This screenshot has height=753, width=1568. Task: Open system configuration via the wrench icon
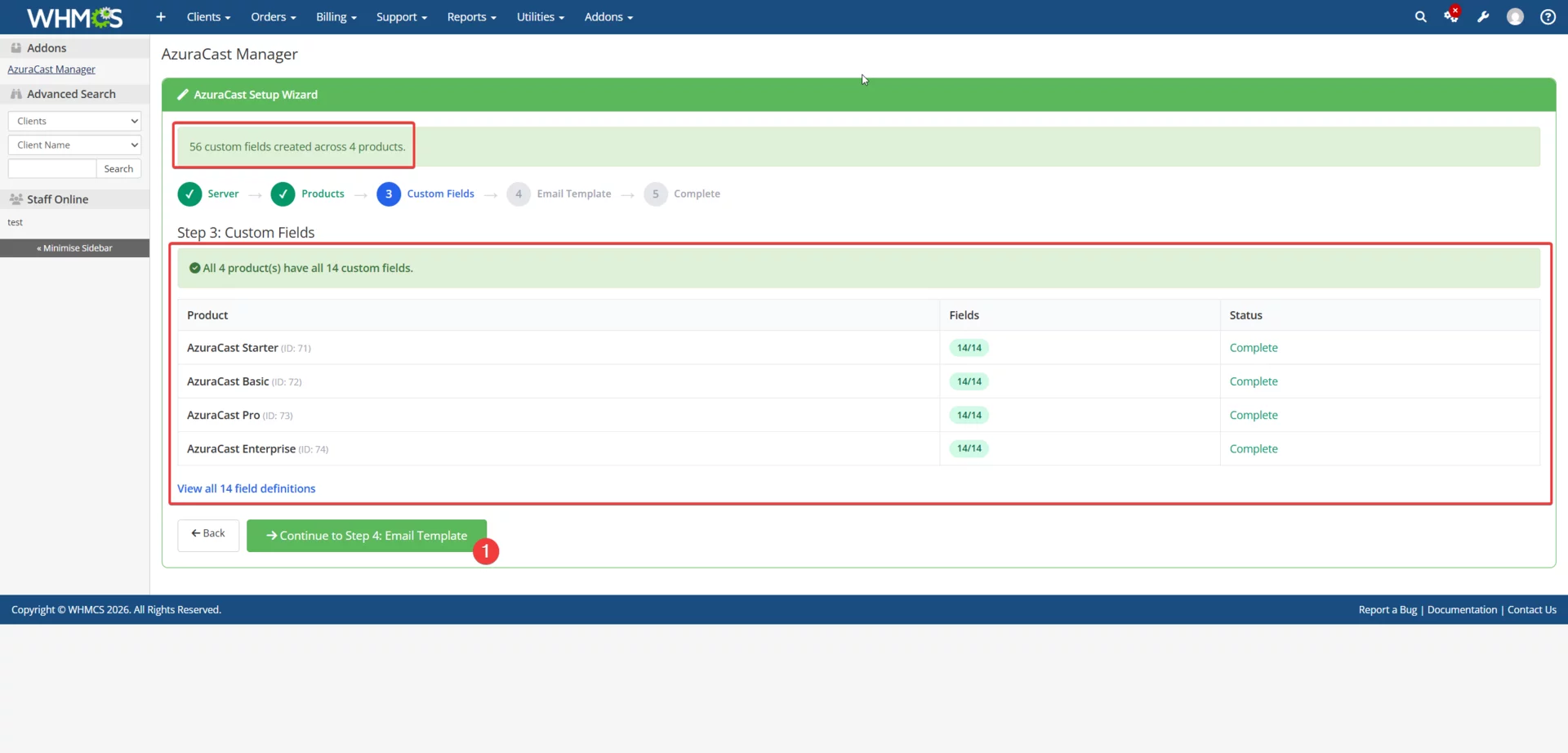[x=1485, y=16]
